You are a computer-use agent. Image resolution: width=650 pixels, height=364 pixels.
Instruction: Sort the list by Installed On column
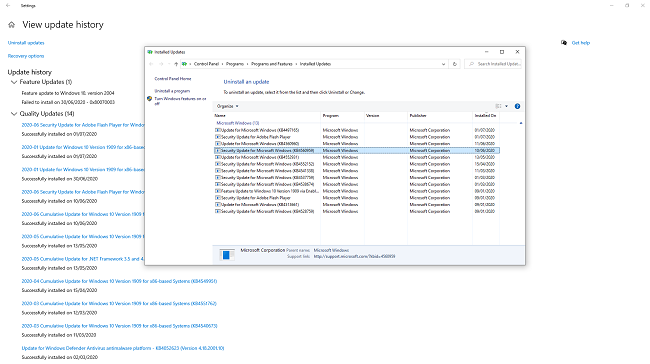pos(485,116)
